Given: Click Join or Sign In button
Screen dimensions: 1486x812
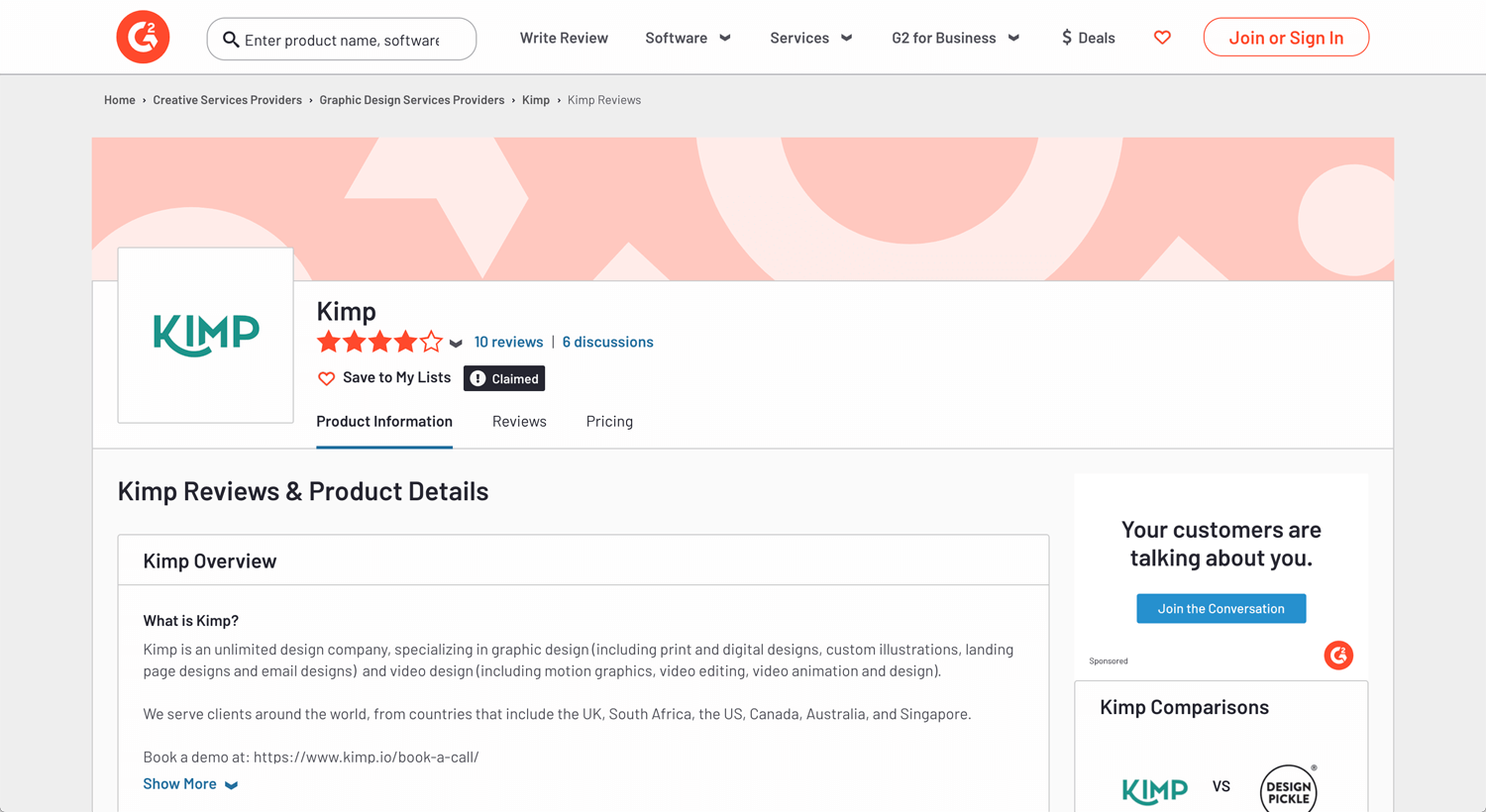Looking at the screenshot, I should (1286, 38).
